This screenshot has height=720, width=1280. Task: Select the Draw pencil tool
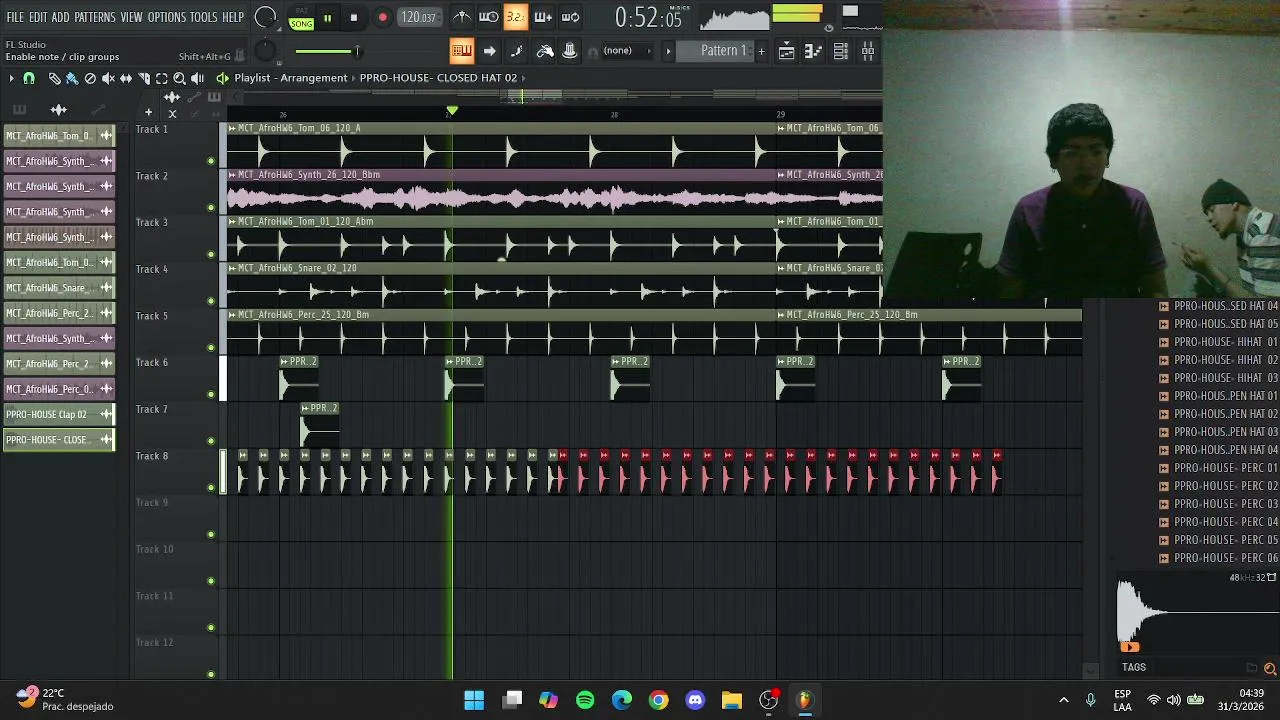point(54,78)
